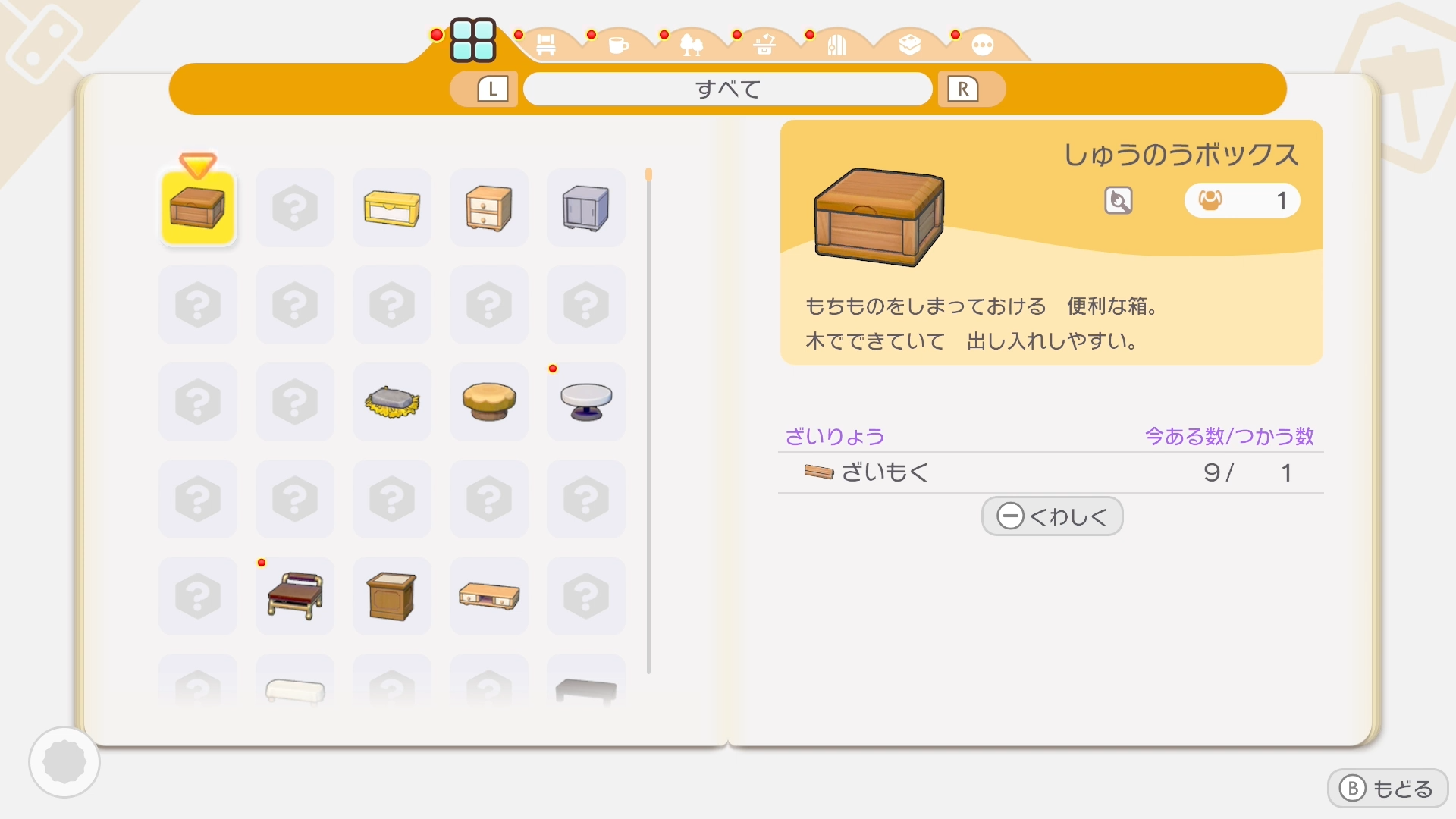
Task: Open the door wall category tab
Action: click(x=836, y=45)
